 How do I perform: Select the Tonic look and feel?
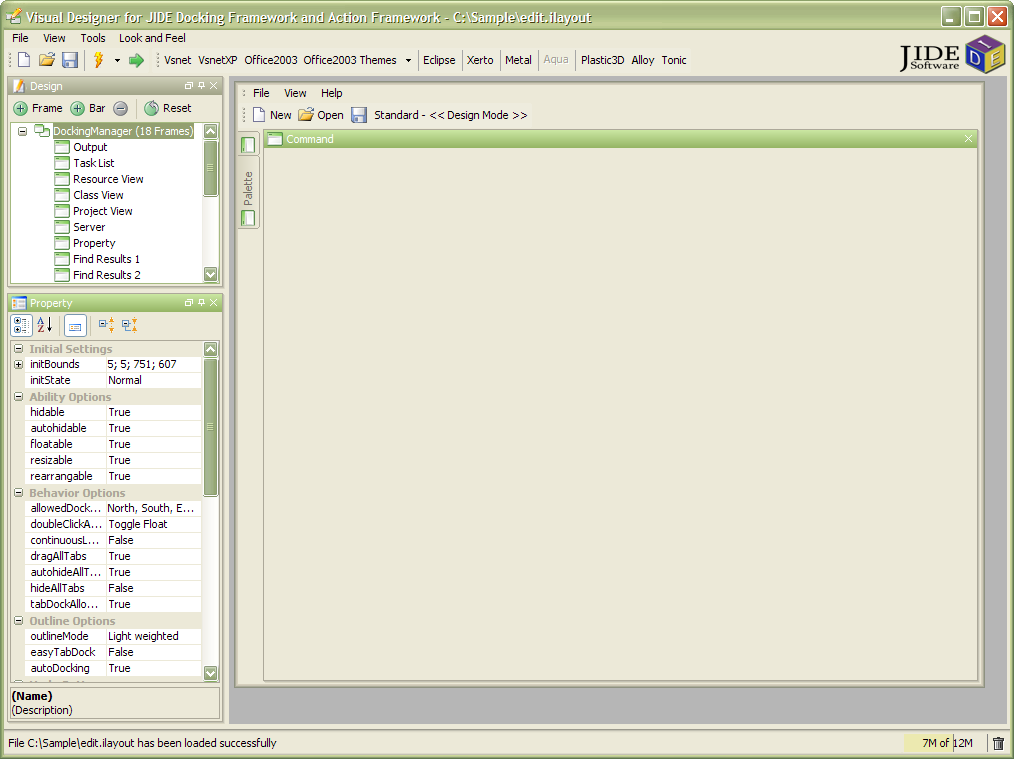[x=674, y=60]
